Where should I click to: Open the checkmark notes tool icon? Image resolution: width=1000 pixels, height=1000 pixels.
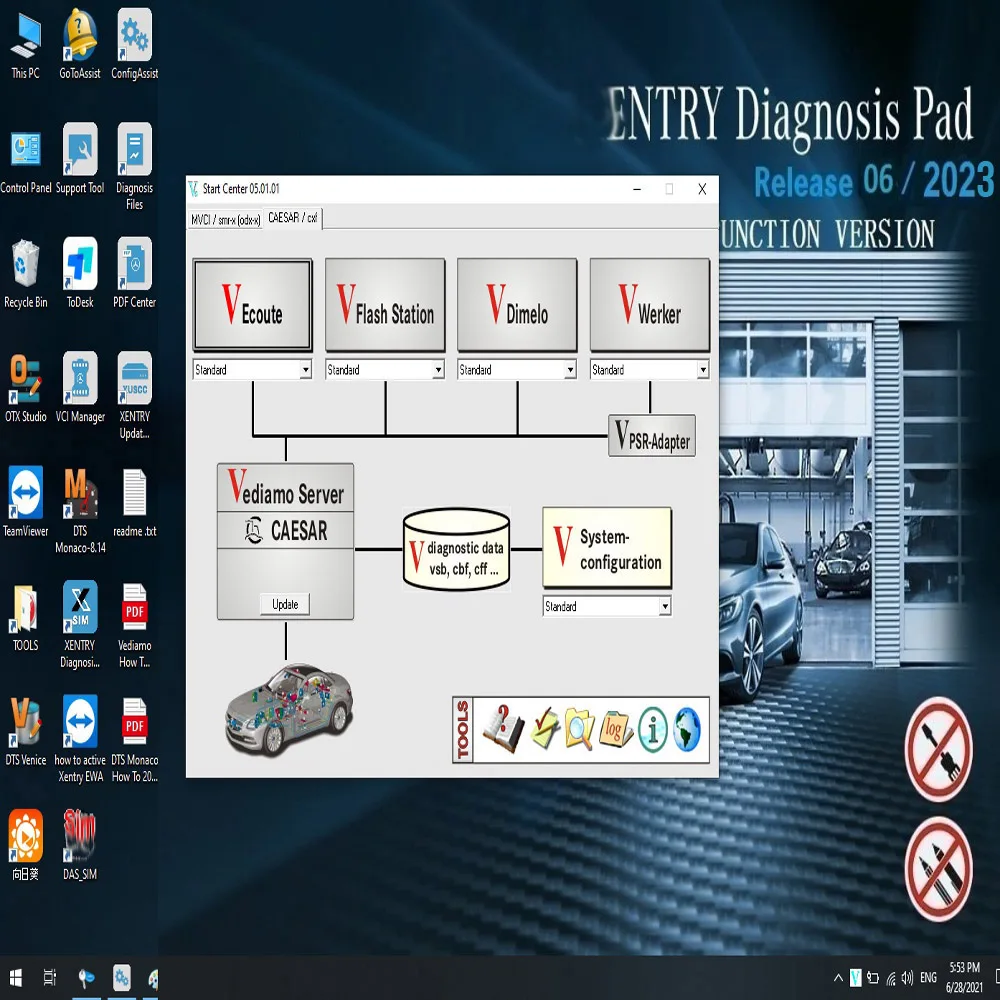(x=545, y=730)
